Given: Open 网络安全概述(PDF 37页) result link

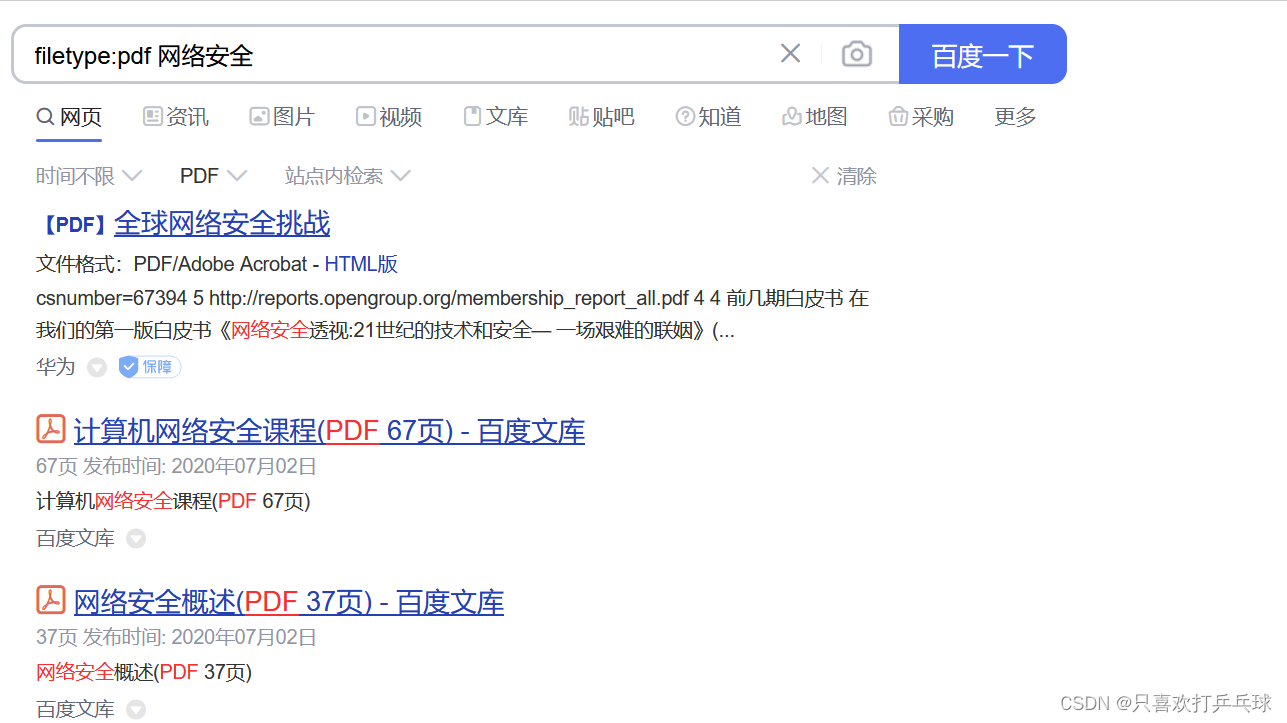Looking at the screenshot, I should pos(289,602).
